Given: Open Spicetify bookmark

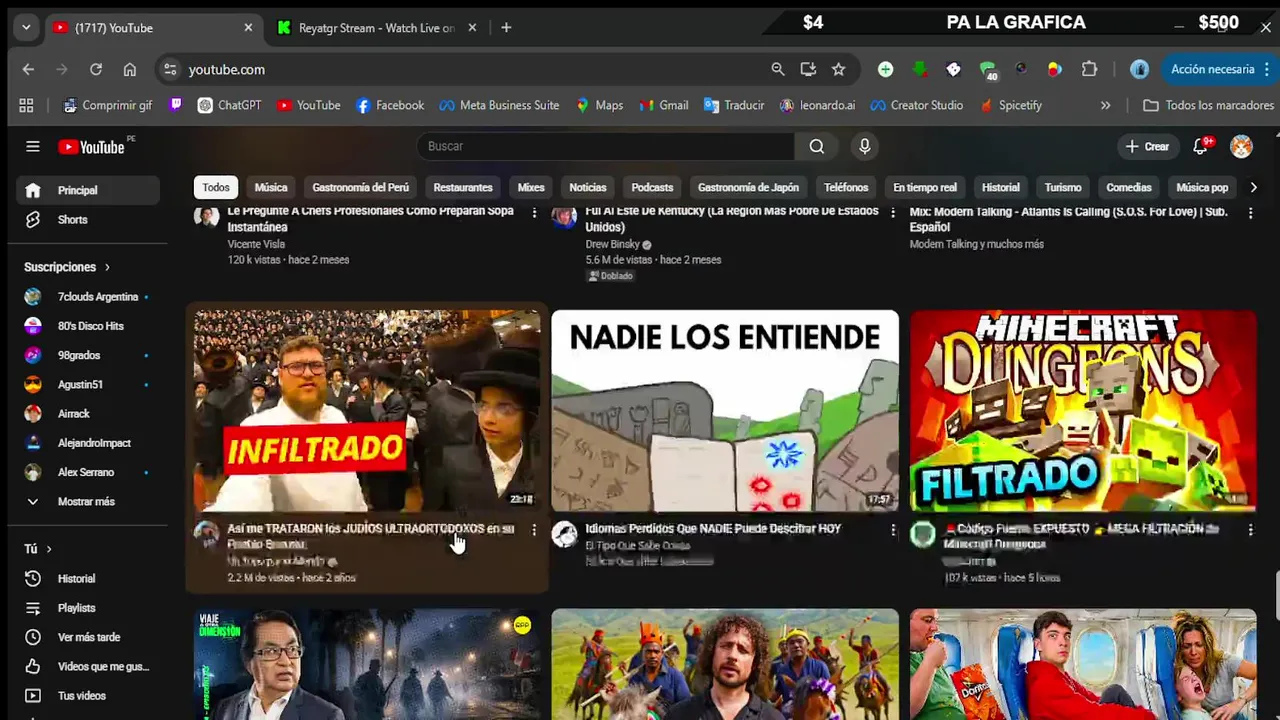Looking at the screenshot, I should [1011, 105].
